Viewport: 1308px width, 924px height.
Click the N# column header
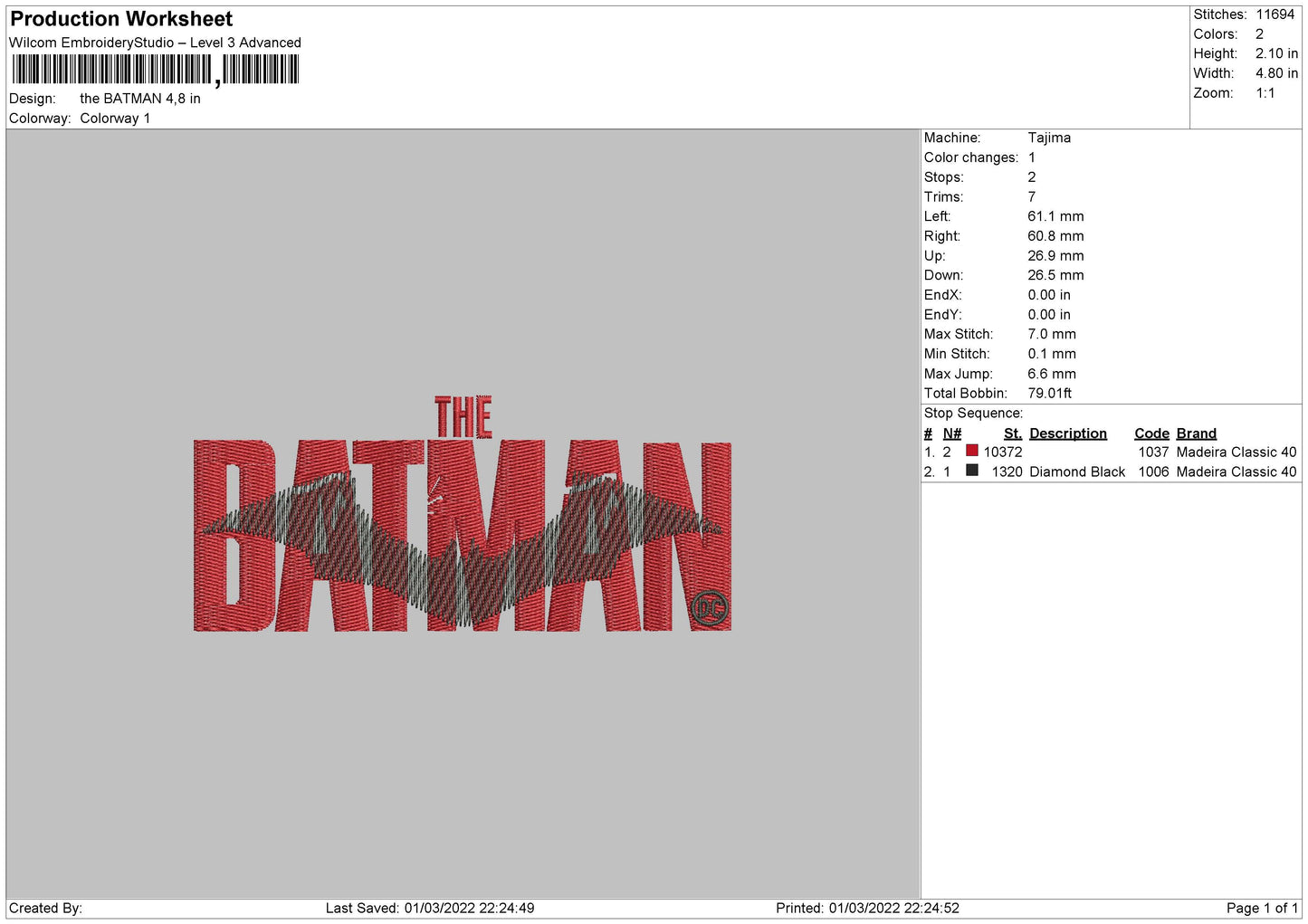pyautogui.click(x=951, y=433)
